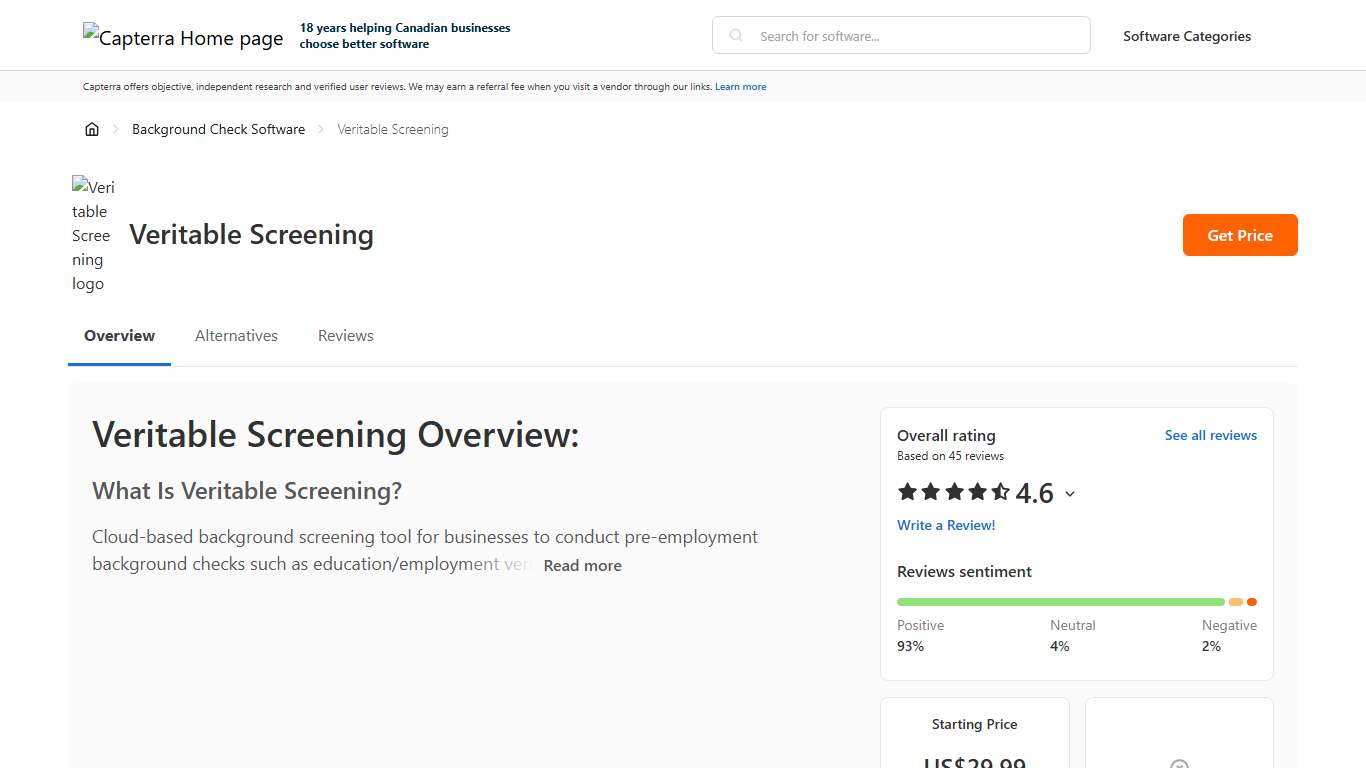Click the Veritable Screening logo image
1366x768 pixels.
coord(93,235)
